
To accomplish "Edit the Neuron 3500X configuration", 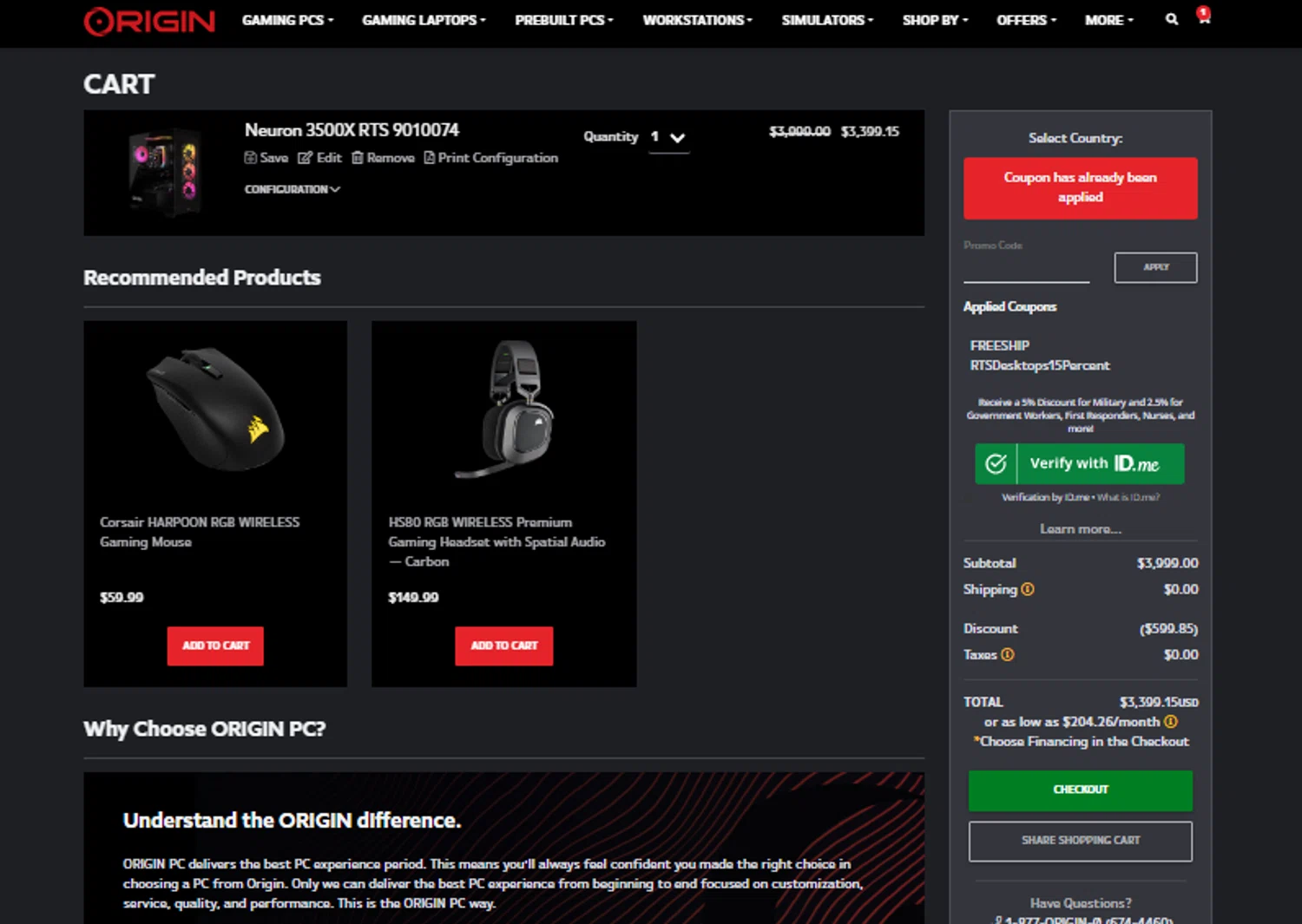I will click(319, 158).
